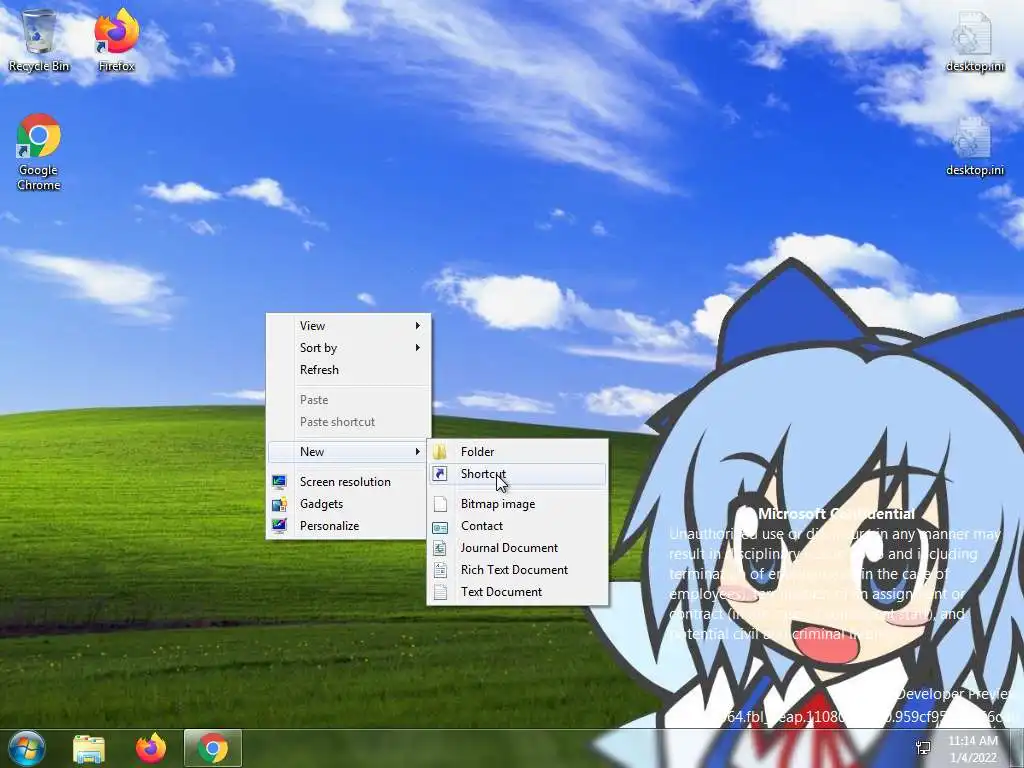The height and width of the screenshot is (768, 1024).
Task: Create a new Contact
Action: [518, 526]
